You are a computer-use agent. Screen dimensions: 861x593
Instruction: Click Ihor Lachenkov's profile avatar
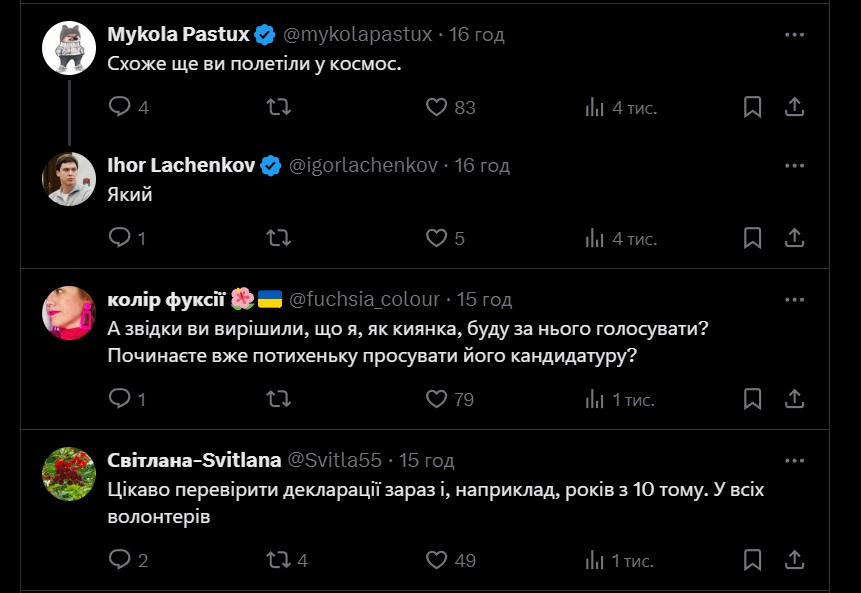69,179
